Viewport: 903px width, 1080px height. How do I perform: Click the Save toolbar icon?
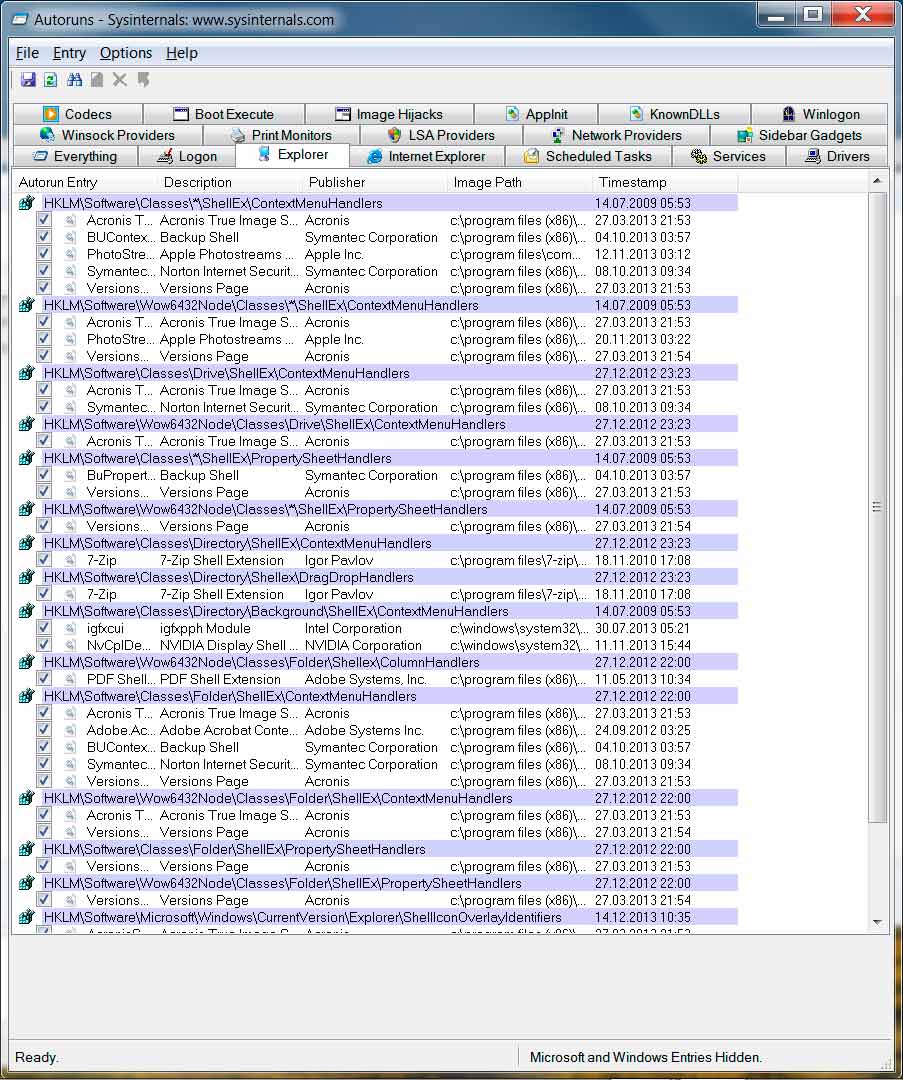(x=28, y=80)
